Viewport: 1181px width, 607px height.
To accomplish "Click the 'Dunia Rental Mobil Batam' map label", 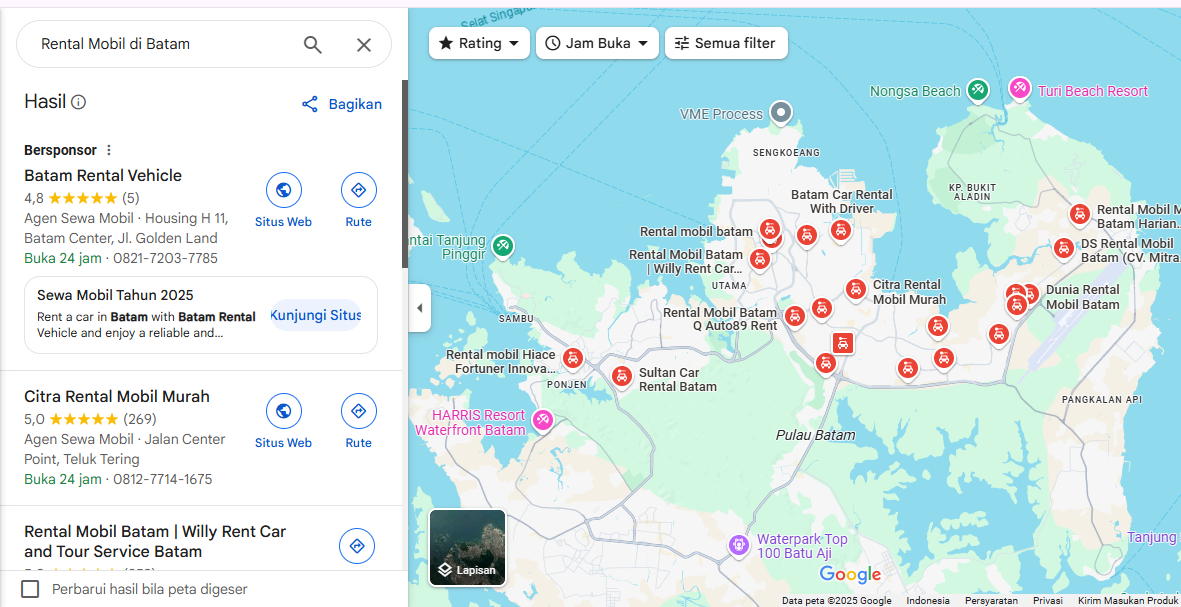I will point(1083,297).
